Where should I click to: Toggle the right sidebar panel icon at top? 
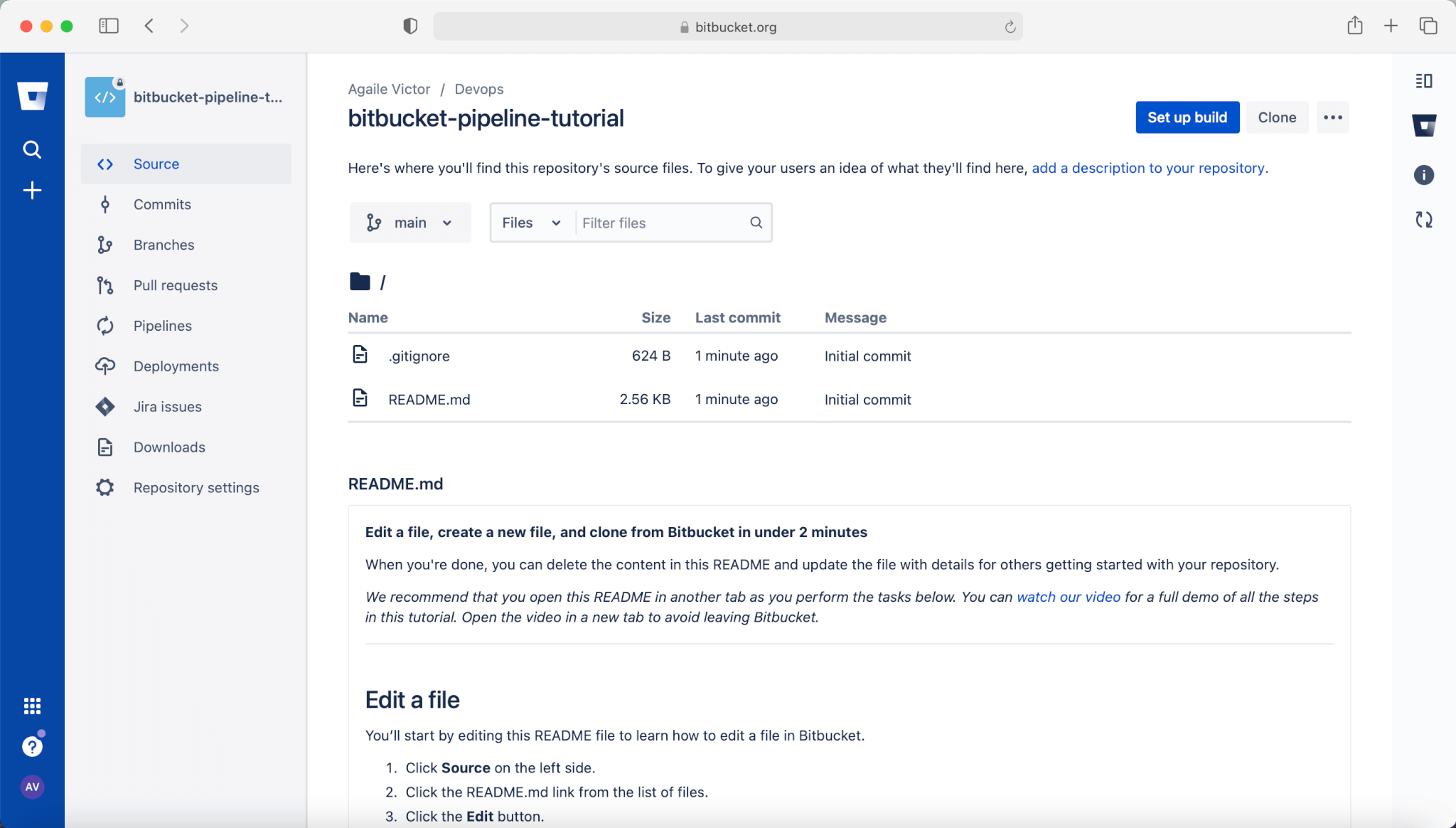[1423, 81]
